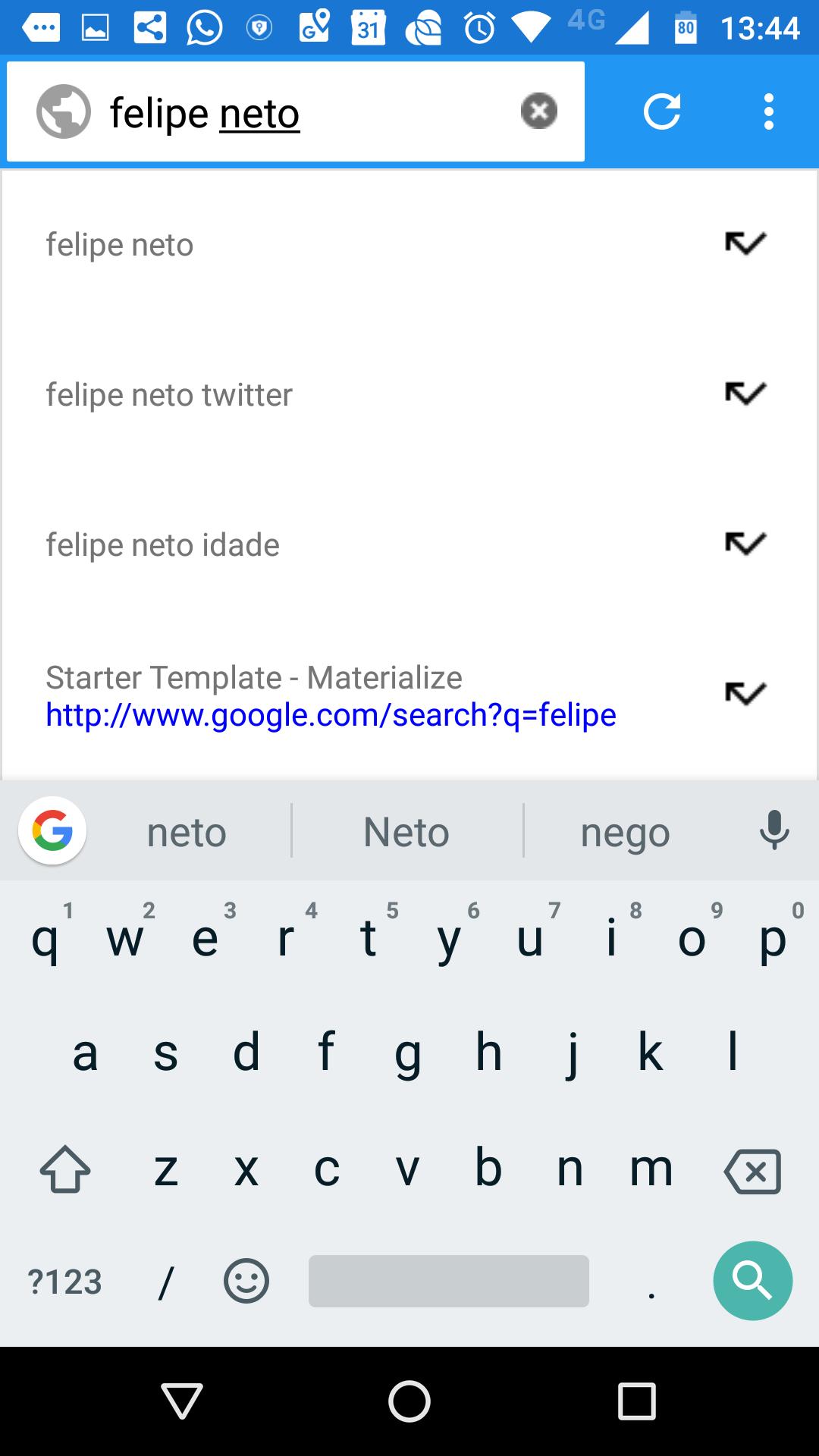Open the browser overflow menu
The width and height of the screenshot is (819, 1456).
pos(768,111)
